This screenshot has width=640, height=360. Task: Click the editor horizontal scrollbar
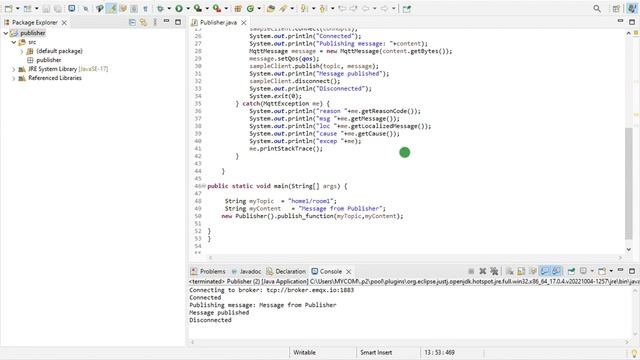[x=415, y=258]
